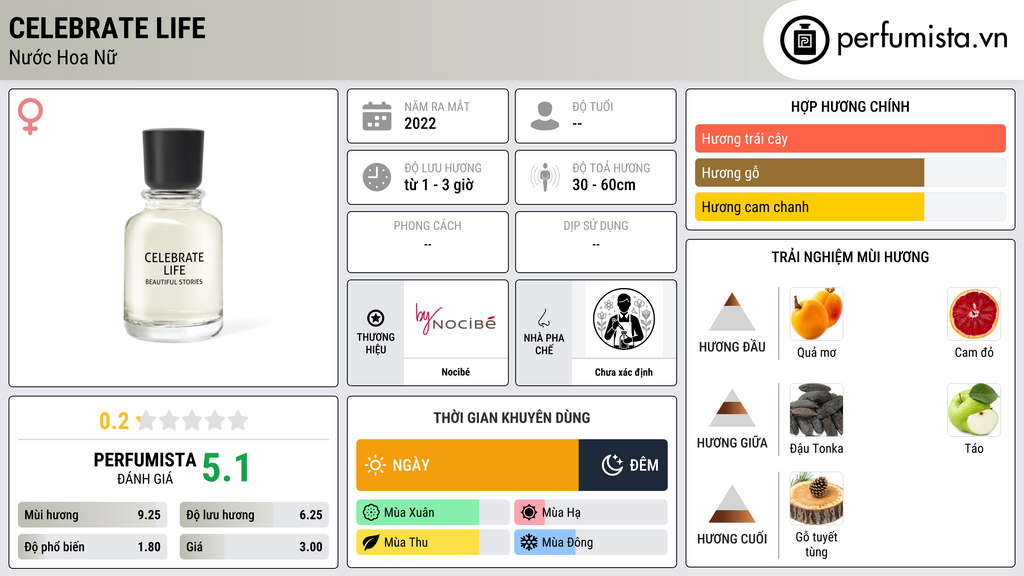
Task: Click the Độ tuổi label
Action: (593, 106)
